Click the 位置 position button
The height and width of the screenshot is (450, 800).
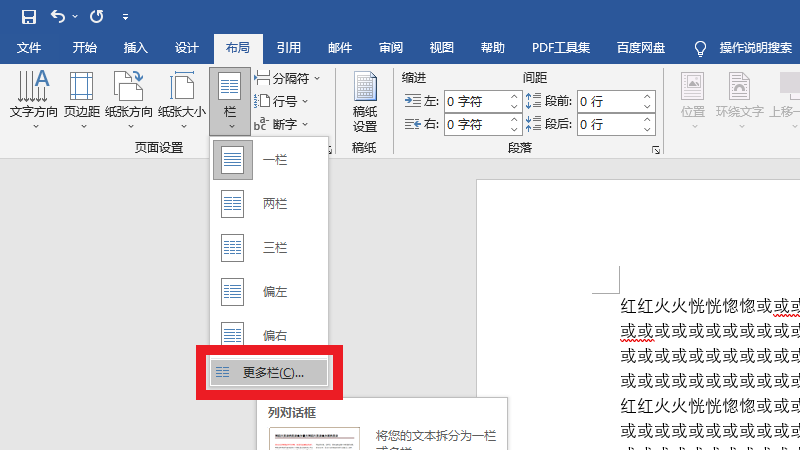tap(692, 99)
